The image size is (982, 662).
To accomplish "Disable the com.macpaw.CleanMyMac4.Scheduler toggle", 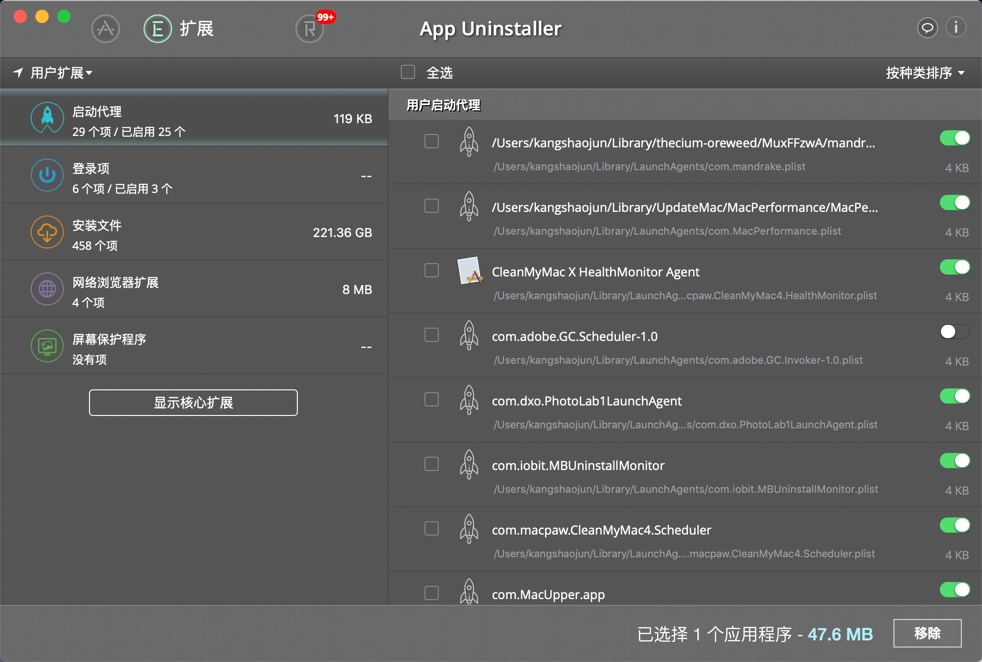I will 953,525.
